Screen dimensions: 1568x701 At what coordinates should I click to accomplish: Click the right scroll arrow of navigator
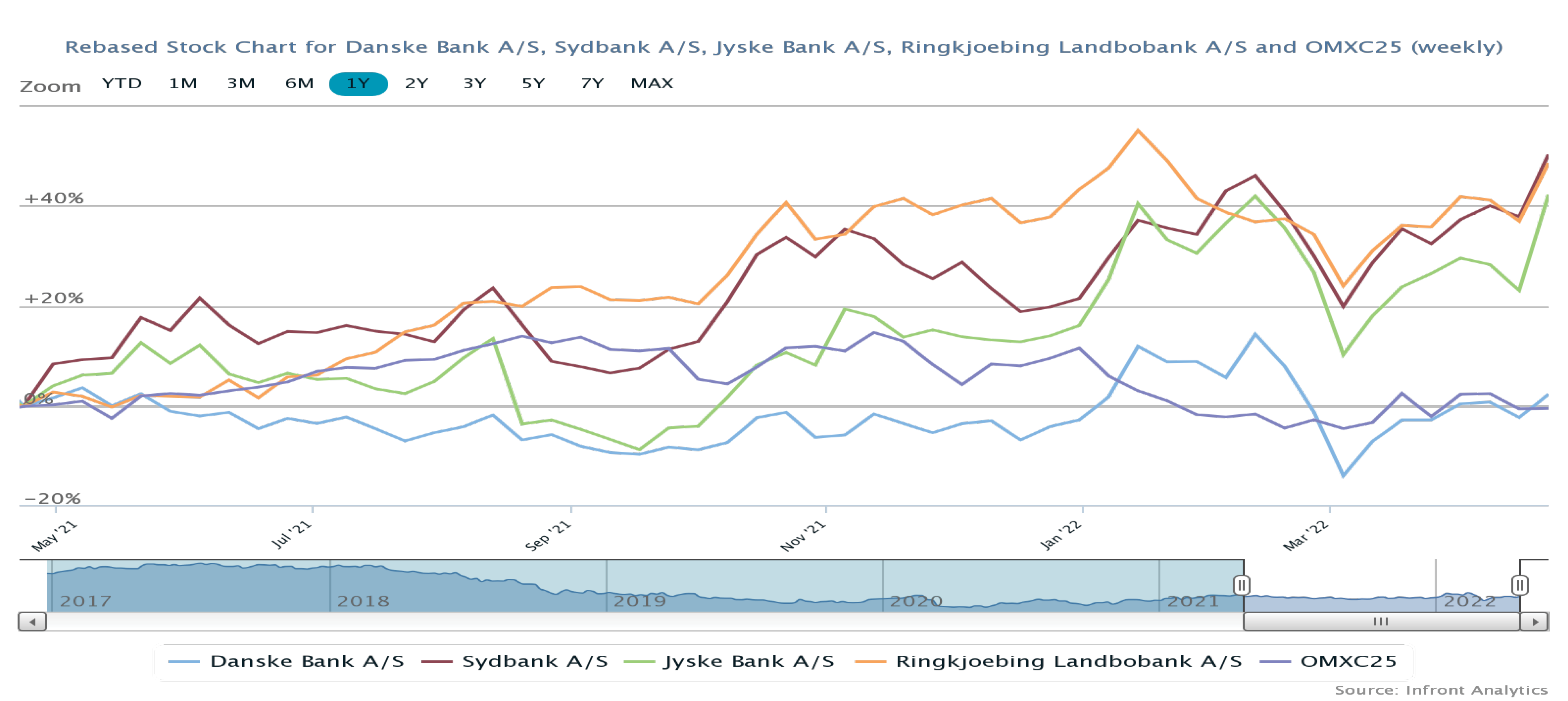pyautogui.click(x=1534, y=622)
